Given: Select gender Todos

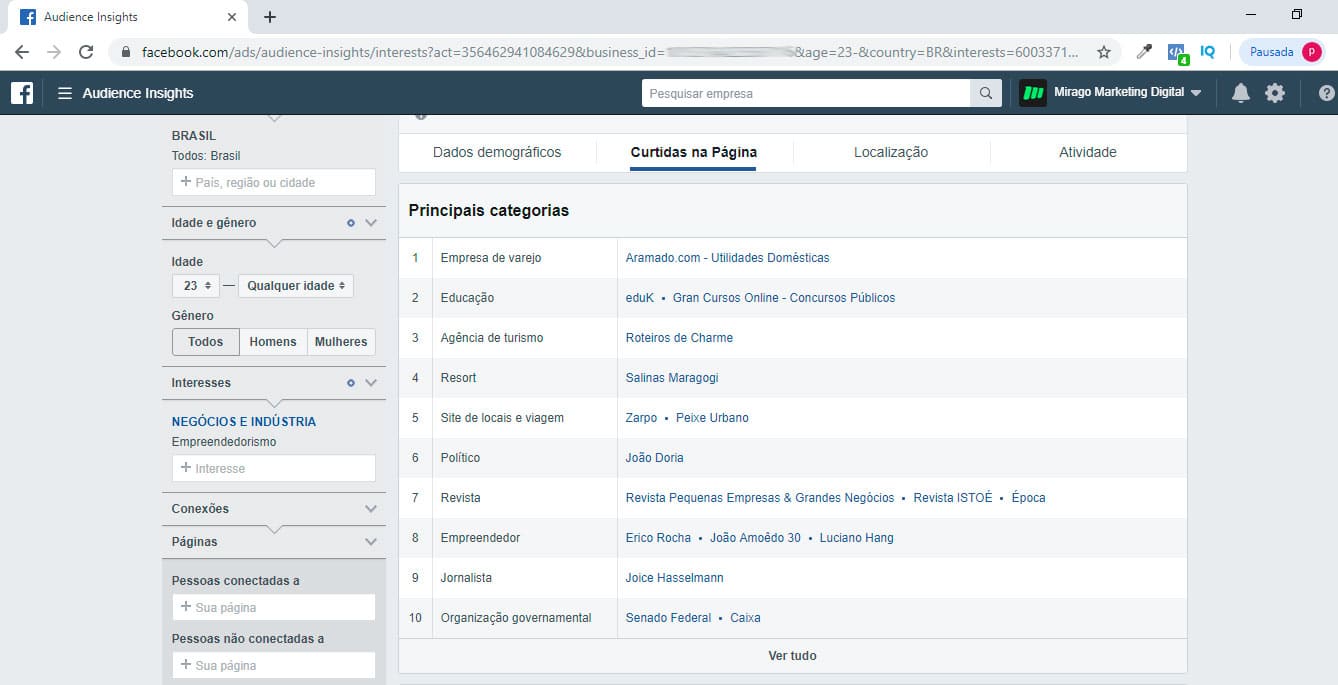Looking at the screenshot, I should coord(205,342).
